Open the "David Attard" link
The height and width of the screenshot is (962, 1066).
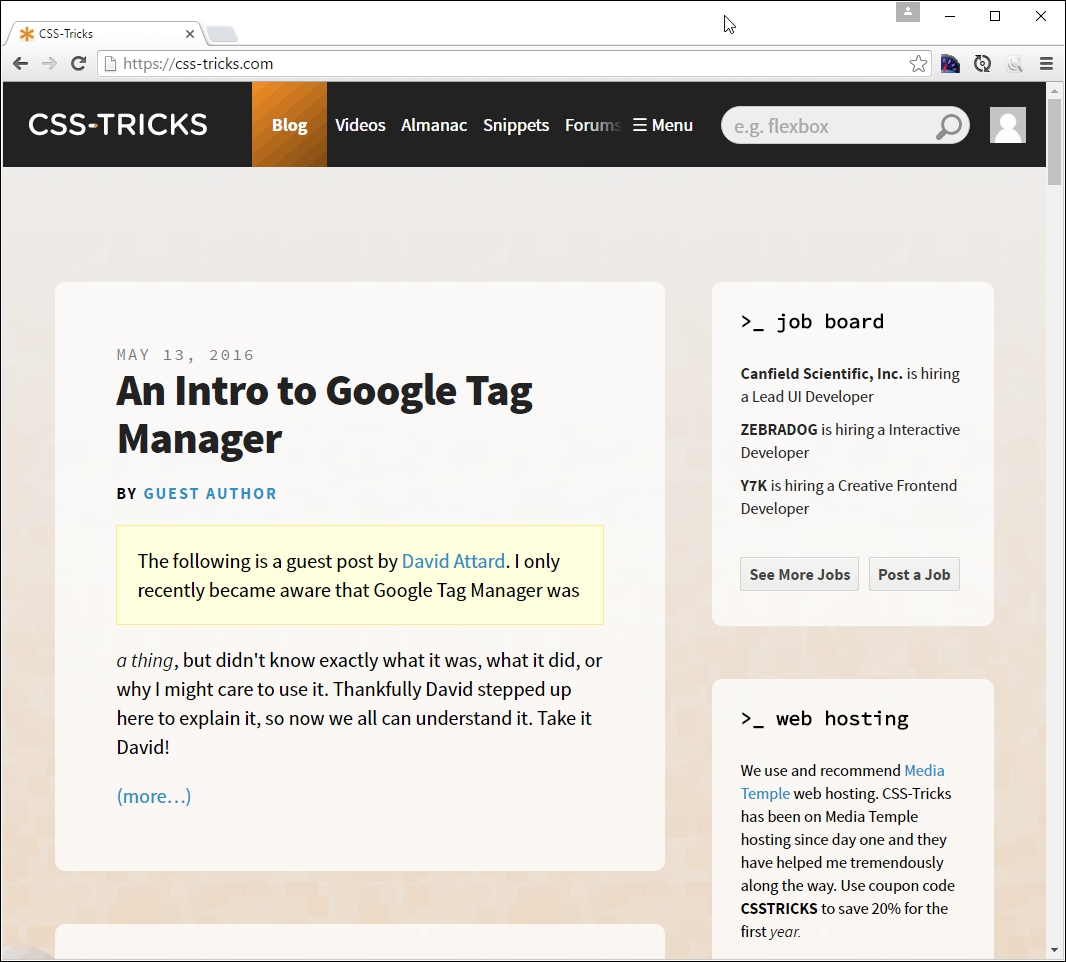(x=453, y=561)
